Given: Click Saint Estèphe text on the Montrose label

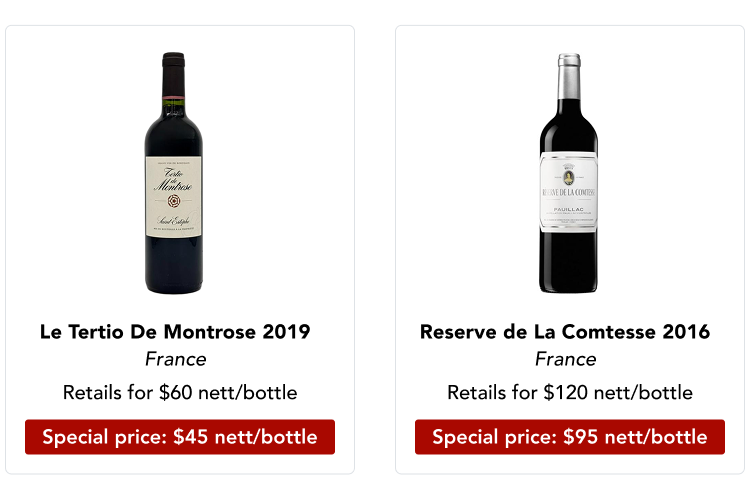Looking at the screenshot, I should pyautogui.click(x=173, y=221).
